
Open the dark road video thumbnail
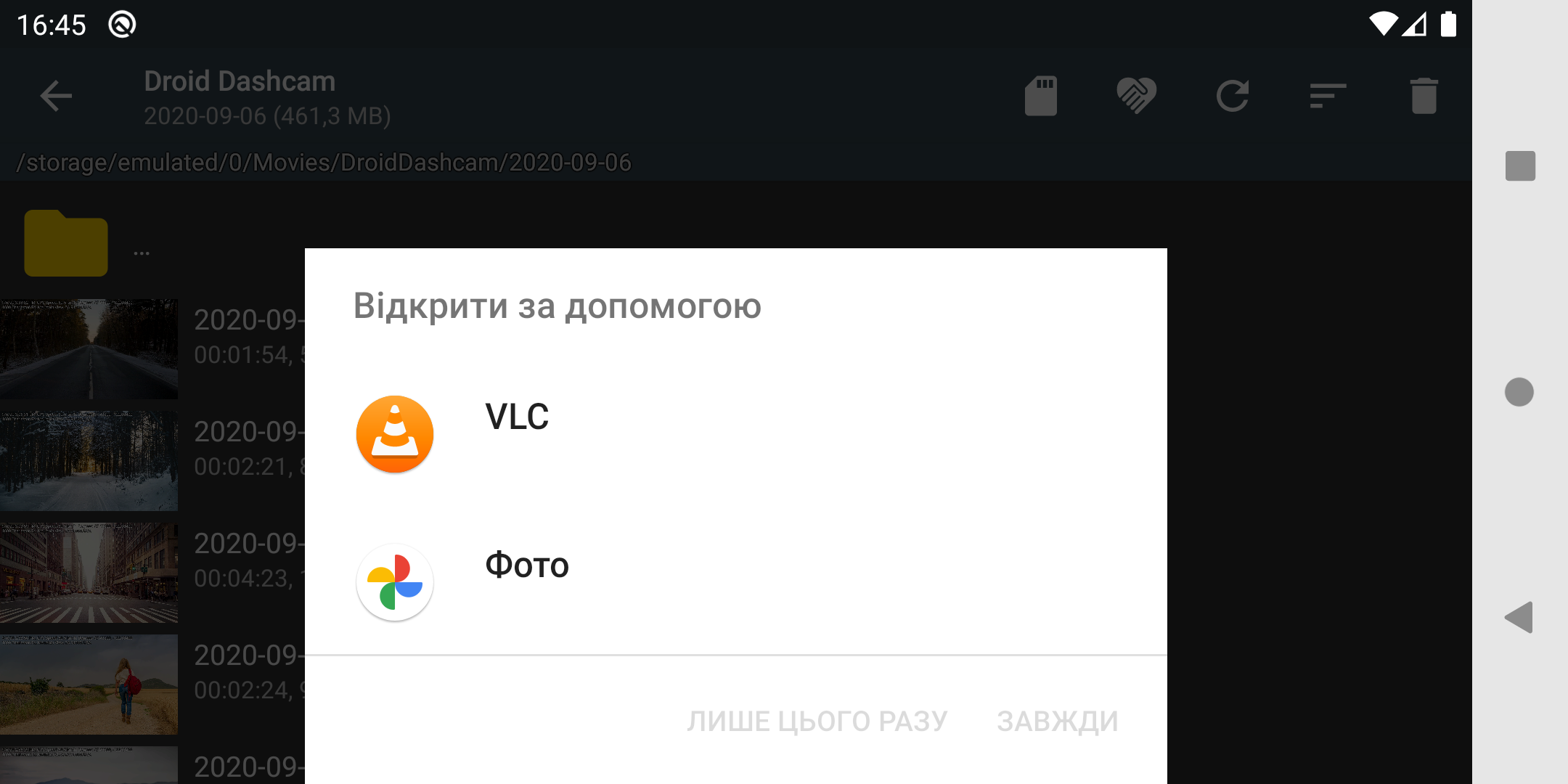coord(89,349)
